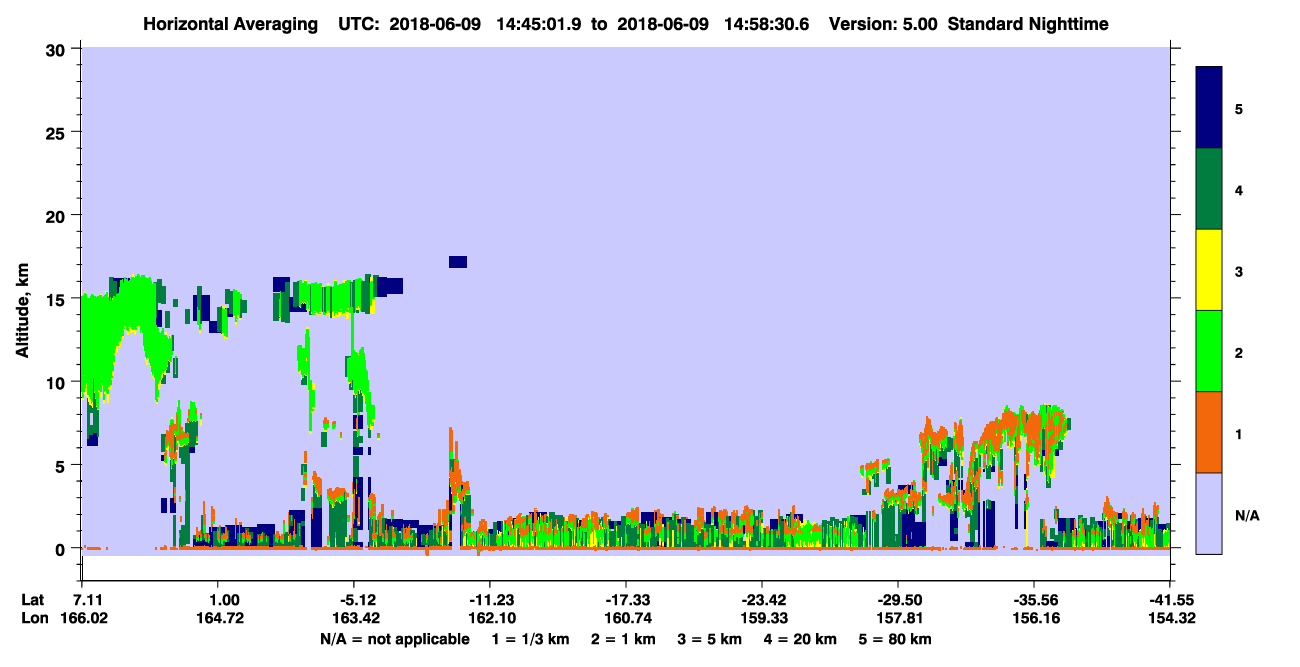Click the yellow colorbar segment labeled 3
The image size is (1300, 667).
coord(1210,270)
